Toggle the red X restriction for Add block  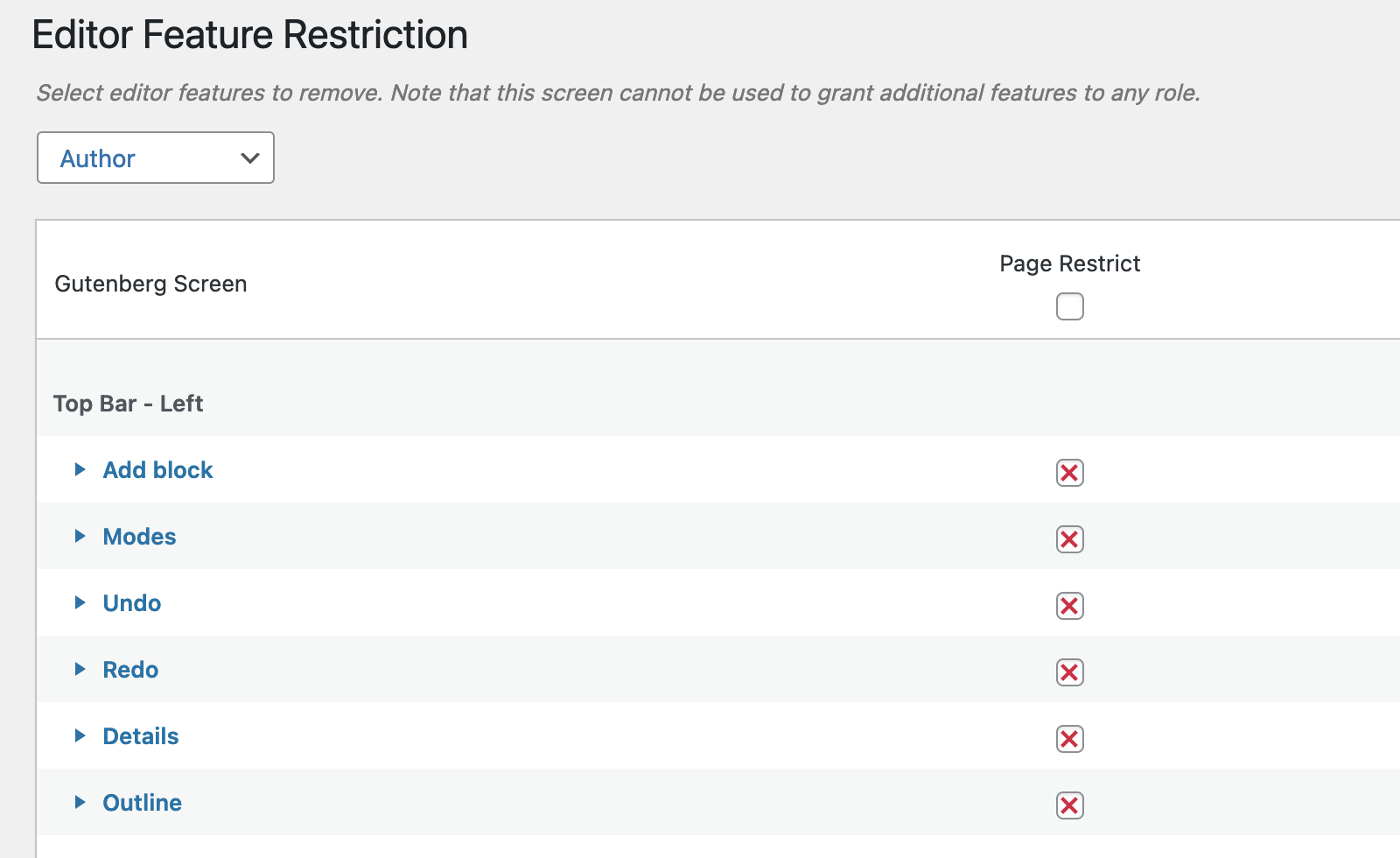[x=1069, y=473]
